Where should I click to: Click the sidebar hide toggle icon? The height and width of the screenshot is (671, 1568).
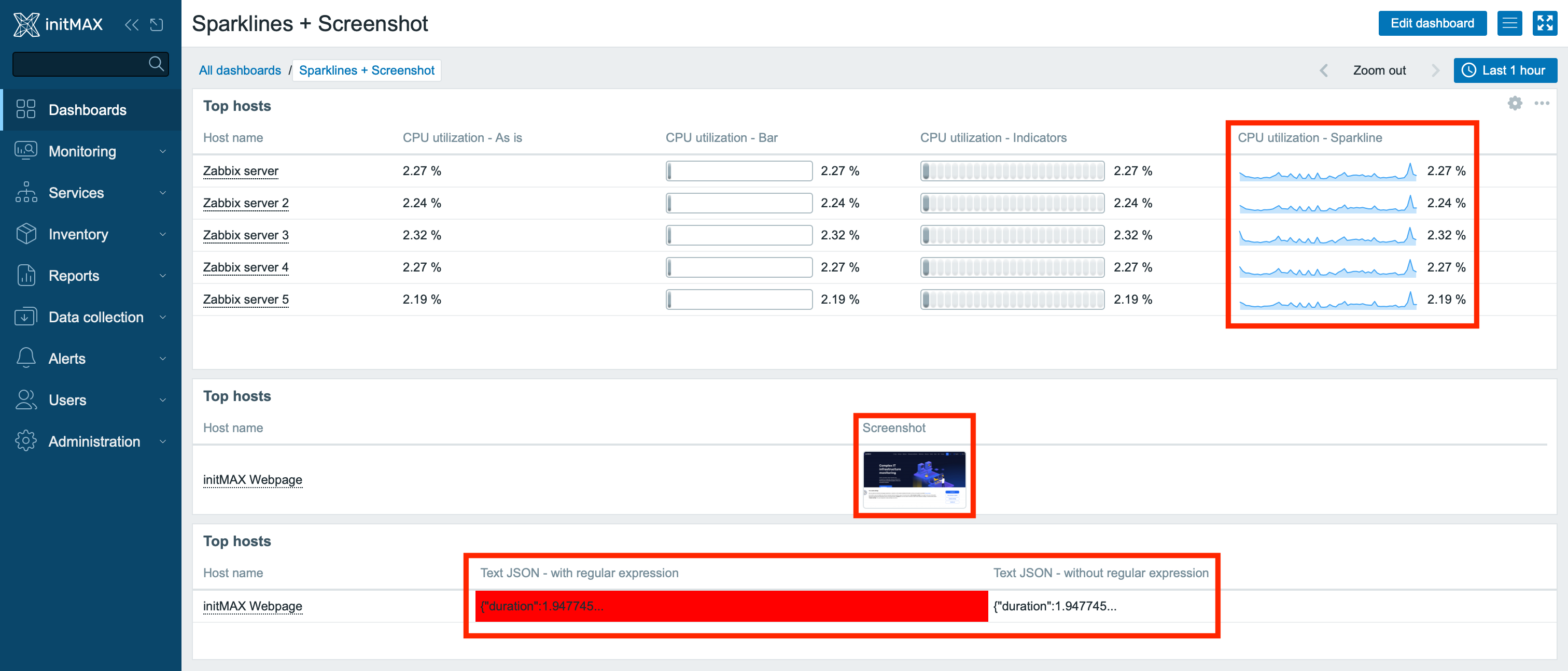tap(157, 25)
